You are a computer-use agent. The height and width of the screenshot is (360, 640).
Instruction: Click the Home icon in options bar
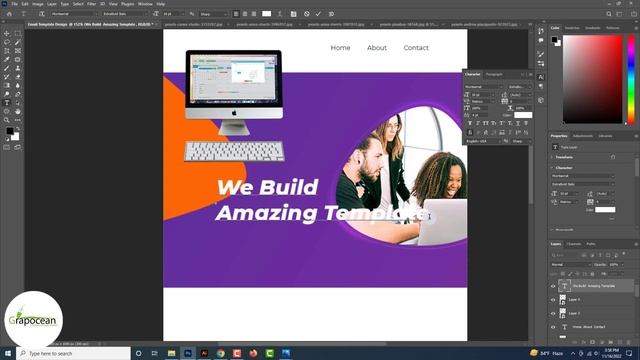9,14
